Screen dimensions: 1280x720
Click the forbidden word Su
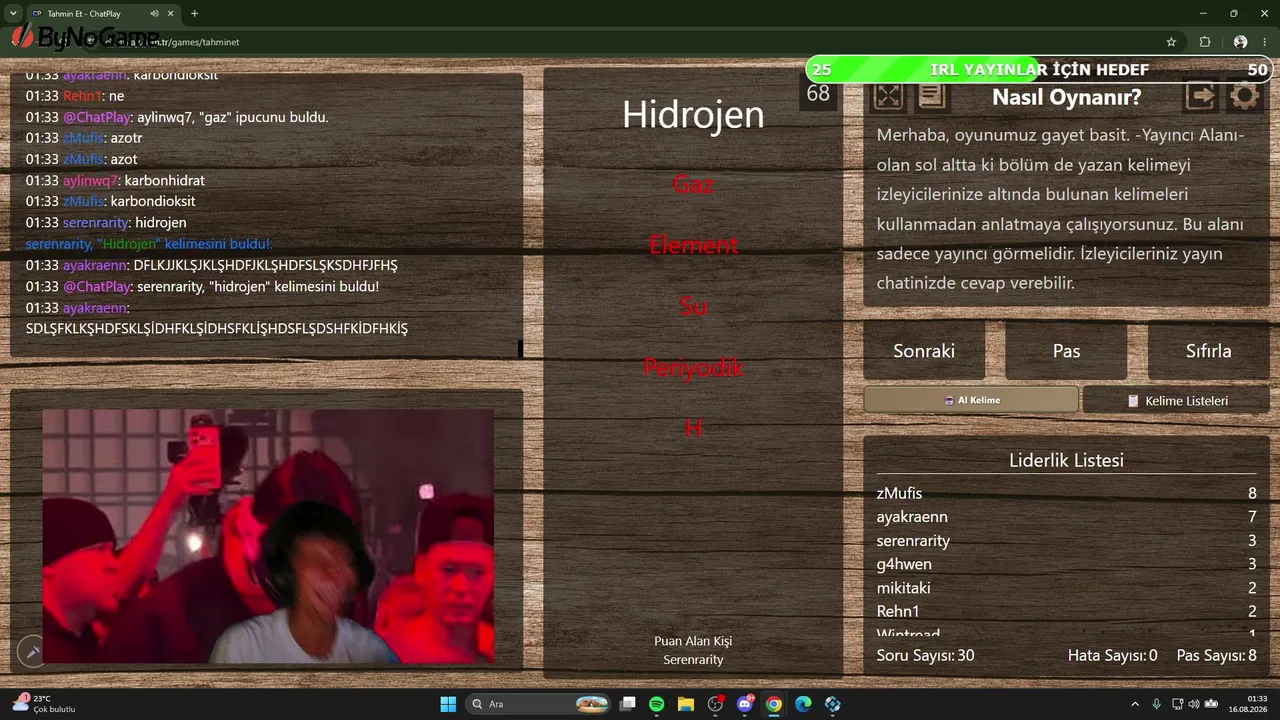coord(693,306)
